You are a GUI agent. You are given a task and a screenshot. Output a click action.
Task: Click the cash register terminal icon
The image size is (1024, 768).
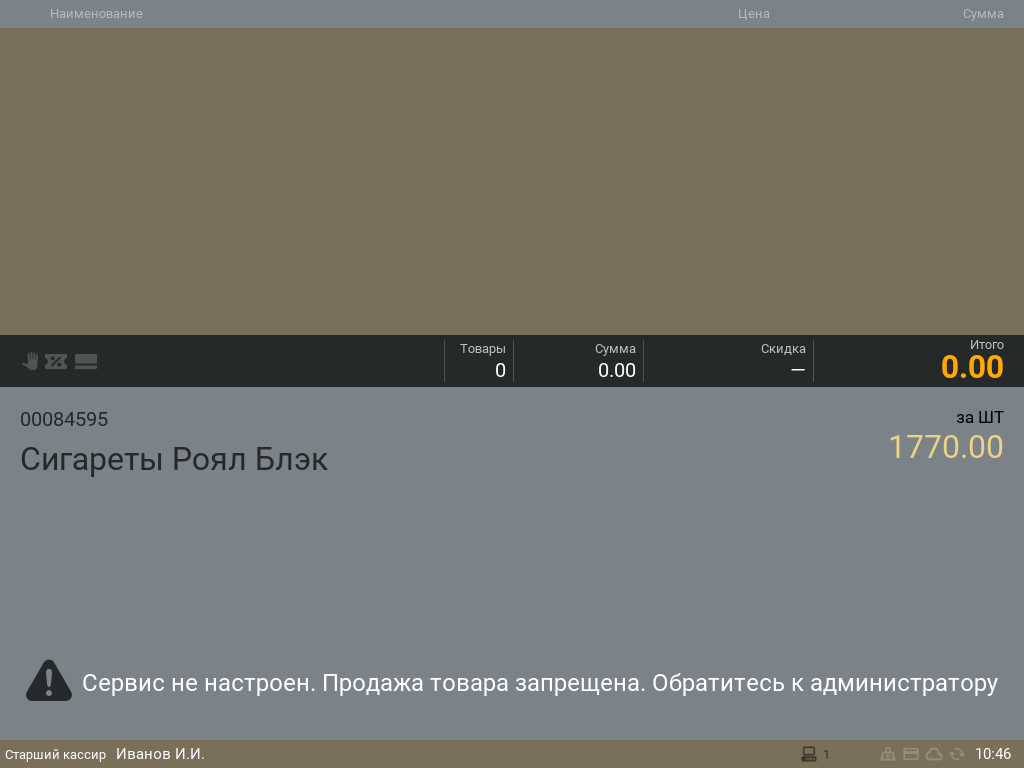(808, 754)
